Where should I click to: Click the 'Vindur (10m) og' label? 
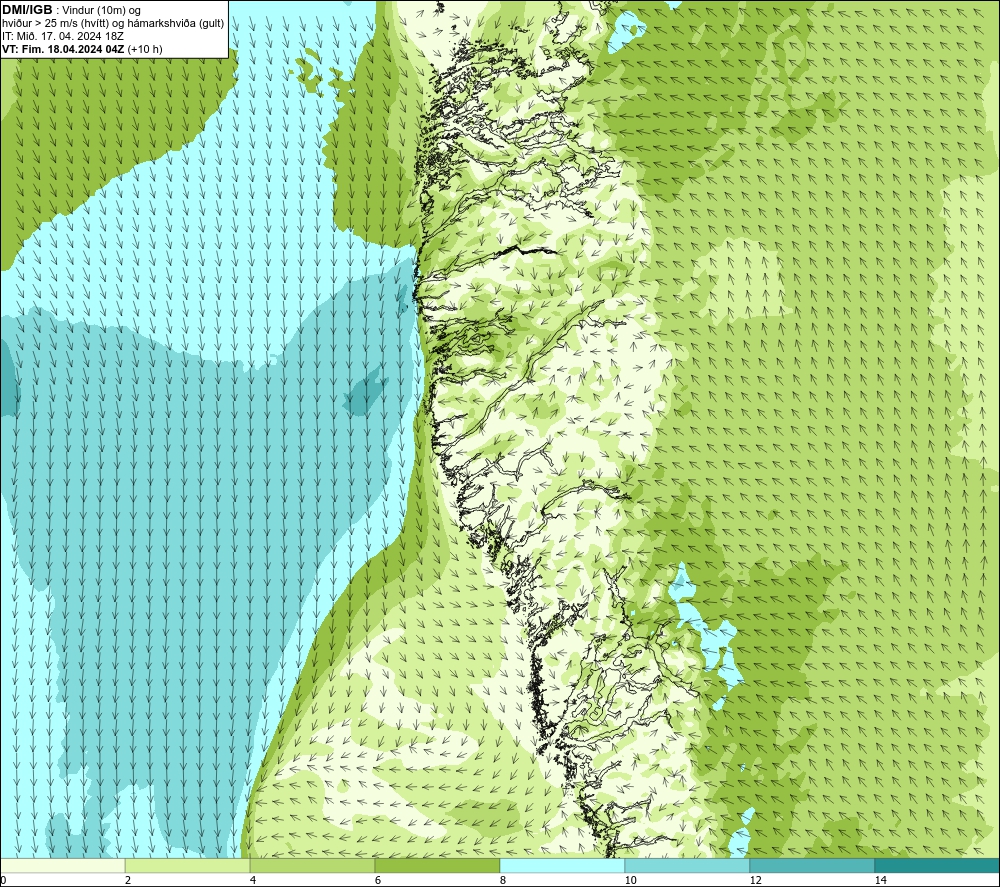coord(102,11)
